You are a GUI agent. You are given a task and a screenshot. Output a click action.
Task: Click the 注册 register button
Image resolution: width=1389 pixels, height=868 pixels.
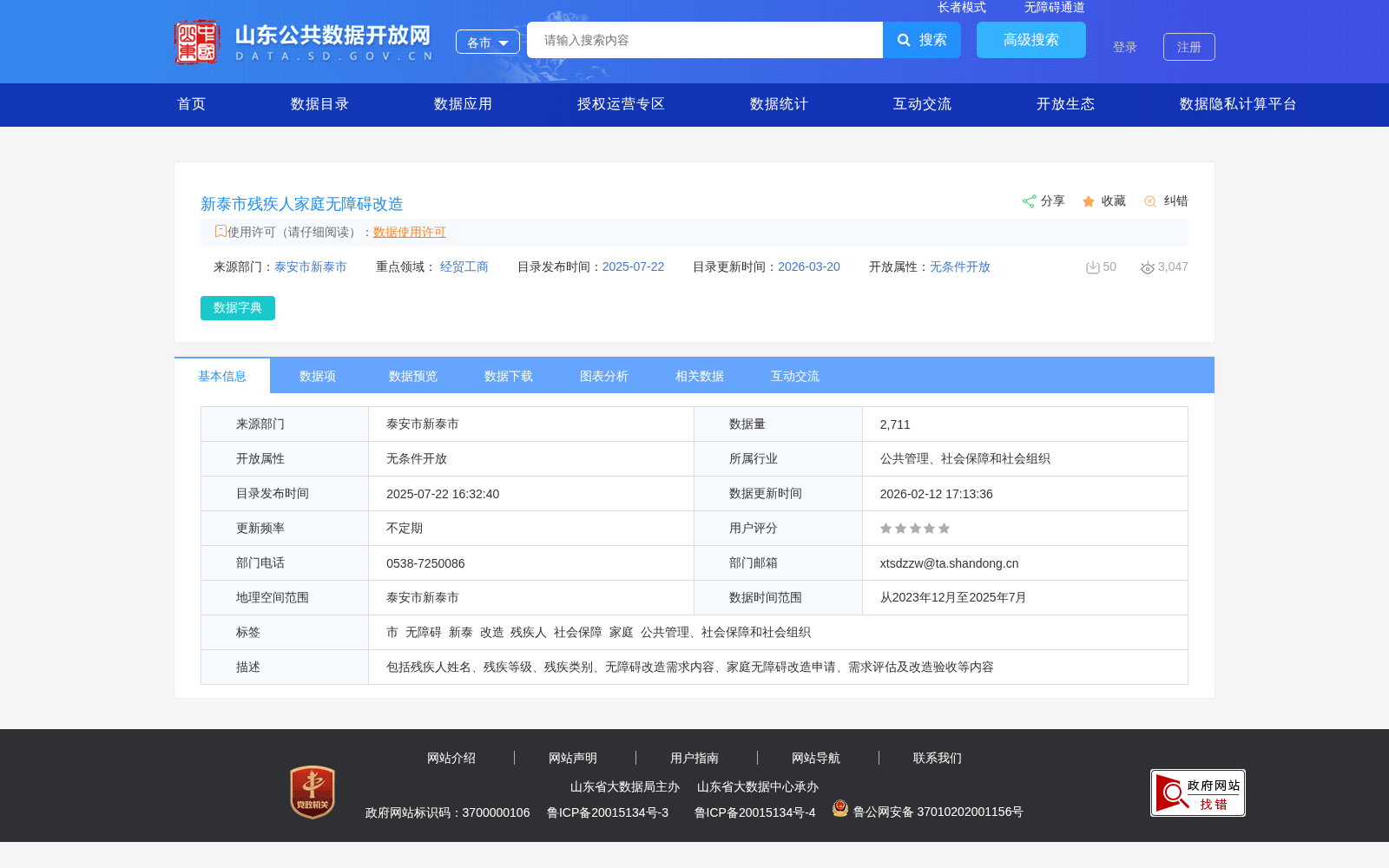[x=1189, y=47]
